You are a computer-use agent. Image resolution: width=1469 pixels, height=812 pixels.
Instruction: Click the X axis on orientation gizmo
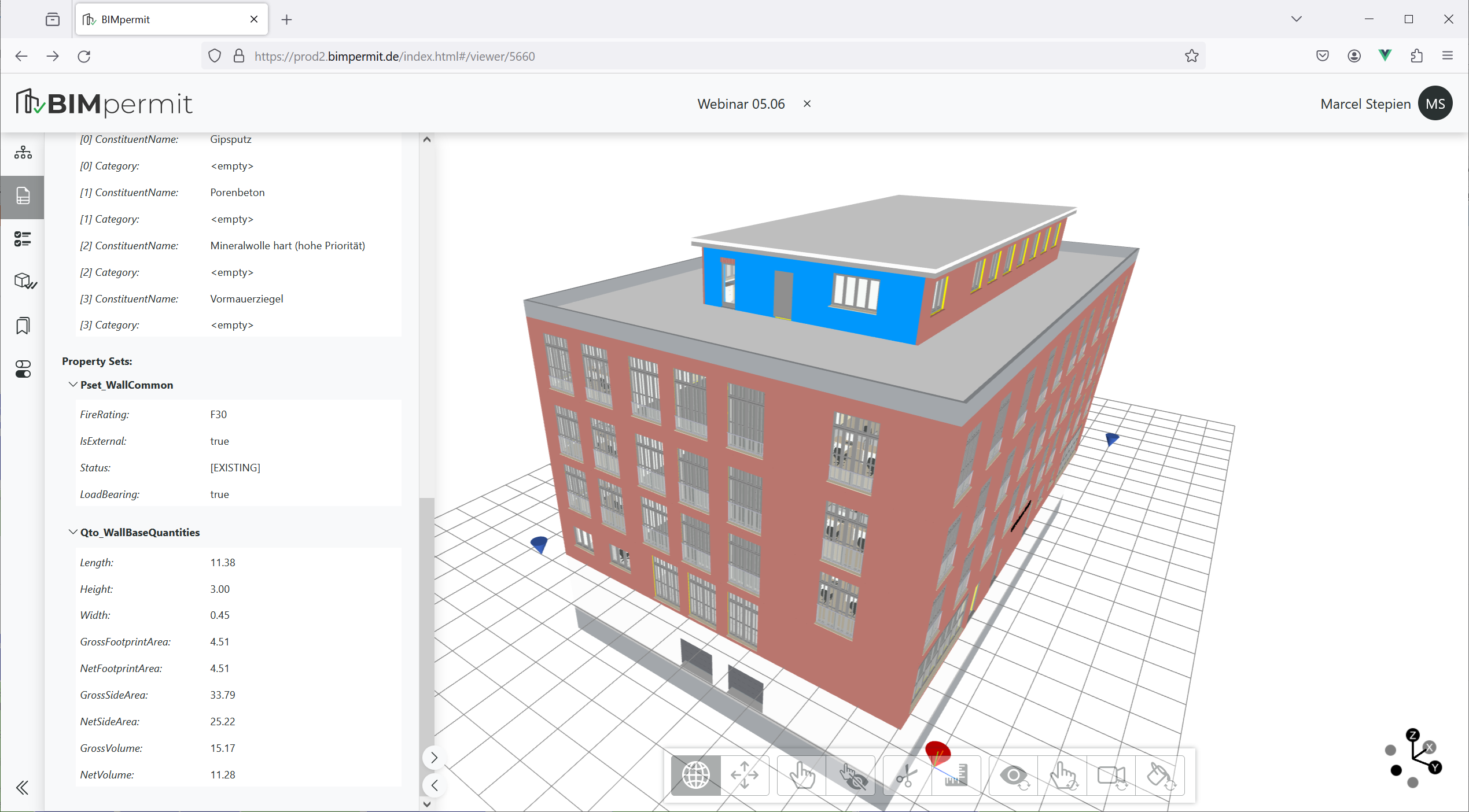coord(1430,747)
